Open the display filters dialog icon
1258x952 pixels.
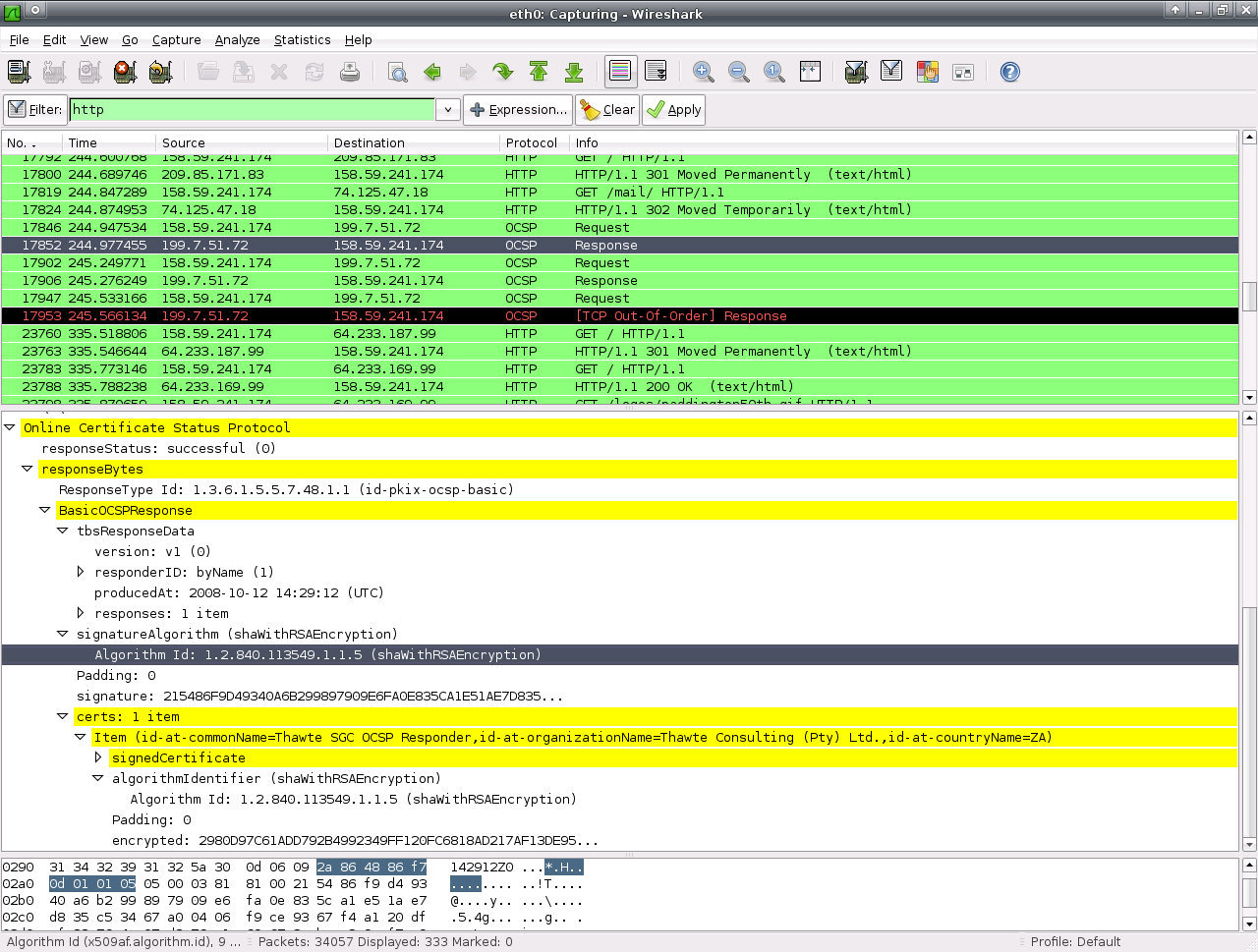(x=891, y=72)
